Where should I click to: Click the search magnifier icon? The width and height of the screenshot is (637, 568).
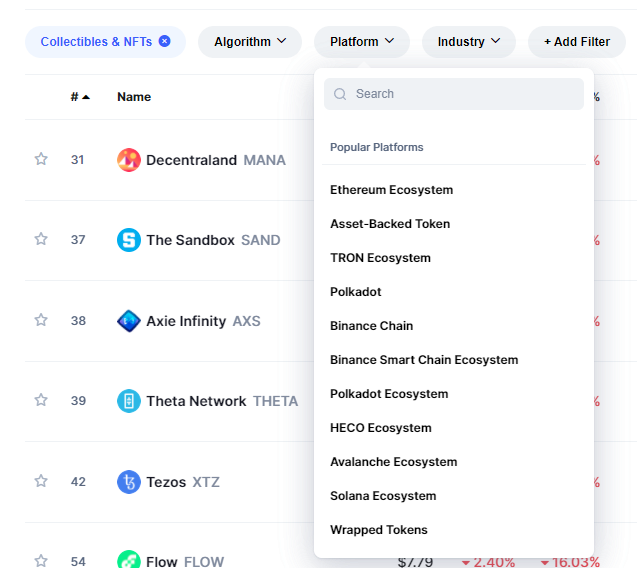point(340,94)
